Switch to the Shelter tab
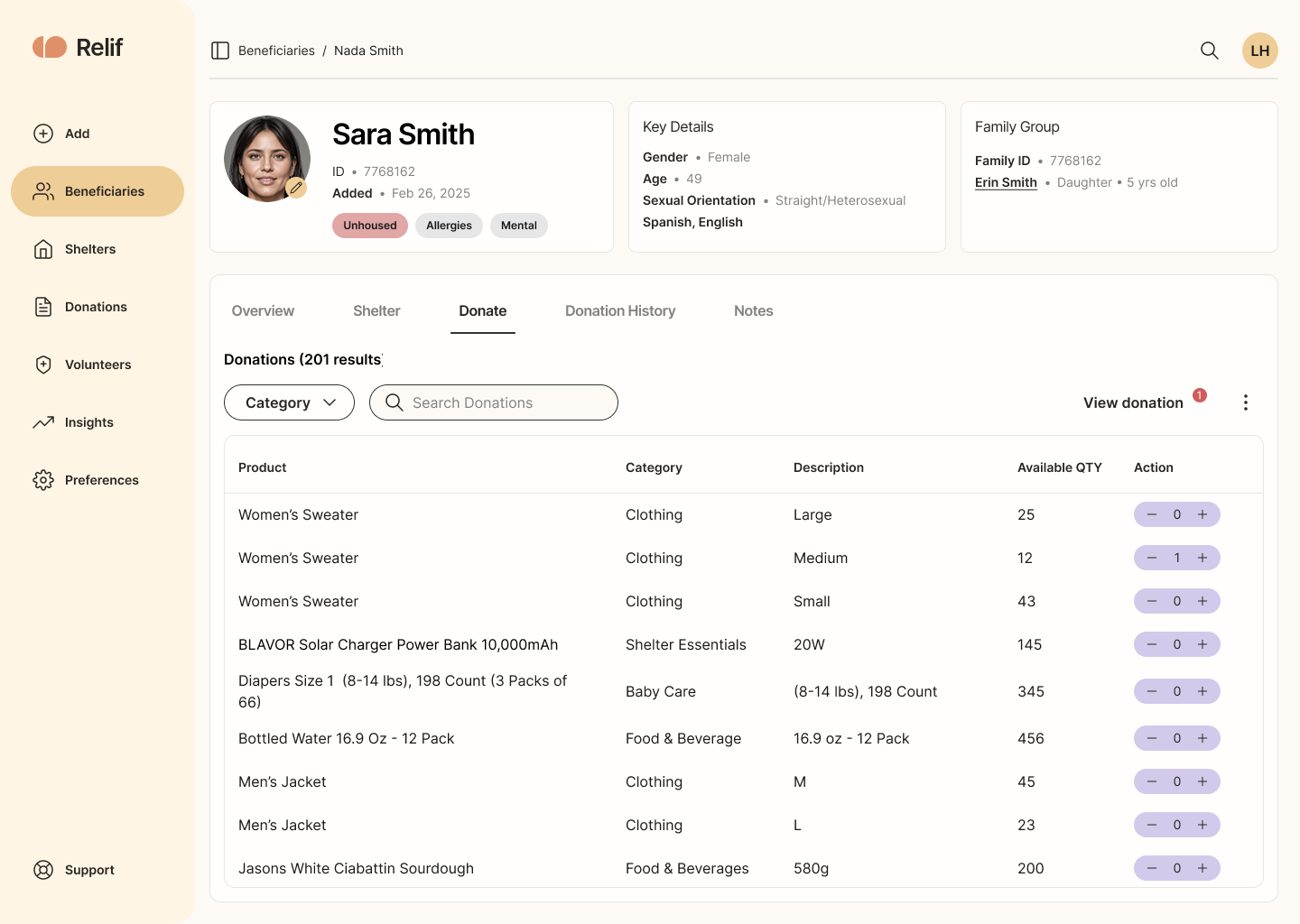 click(x=376, y=310)
